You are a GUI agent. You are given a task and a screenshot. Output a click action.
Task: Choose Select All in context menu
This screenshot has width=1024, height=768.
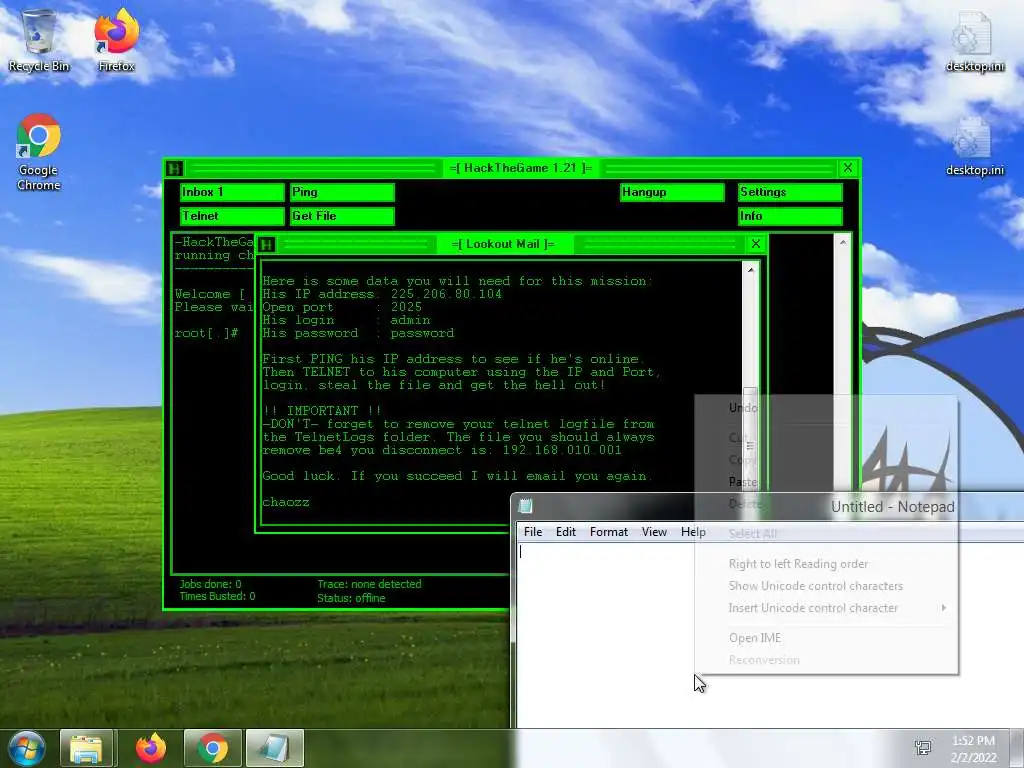point(826,534)
